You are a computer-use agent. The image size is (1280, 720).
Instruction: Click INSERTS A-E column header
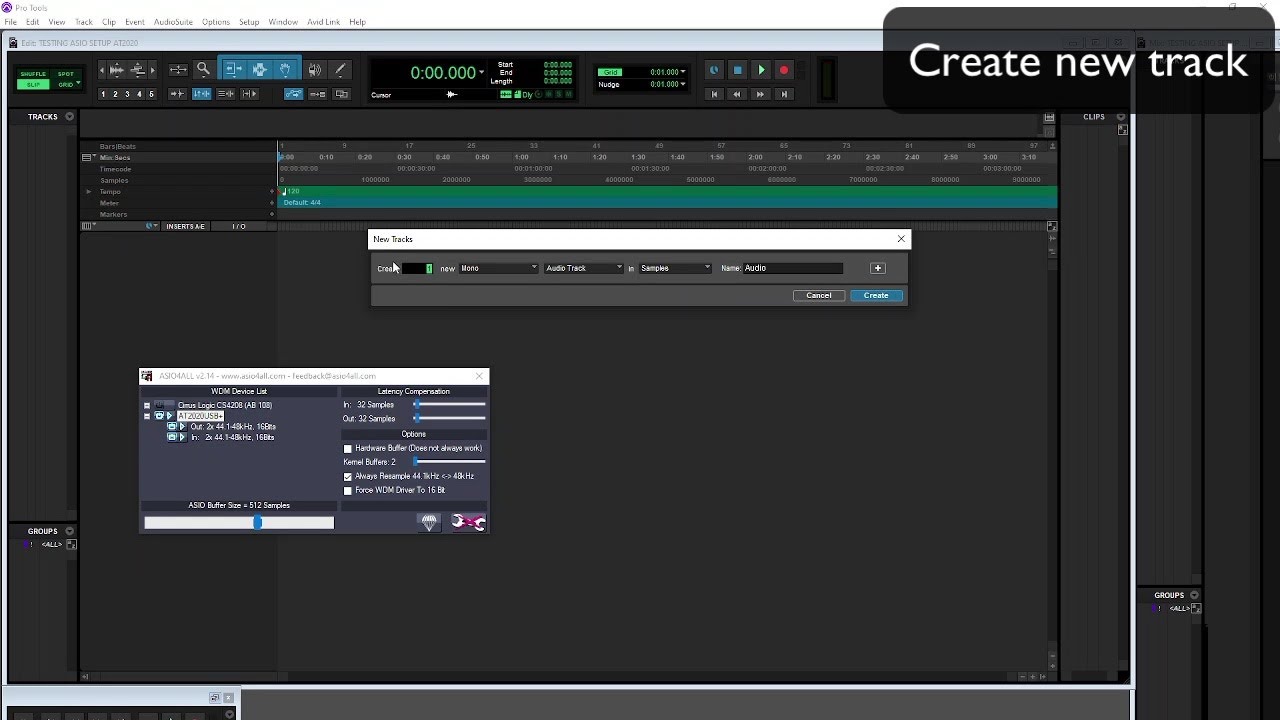click(185, 227)
